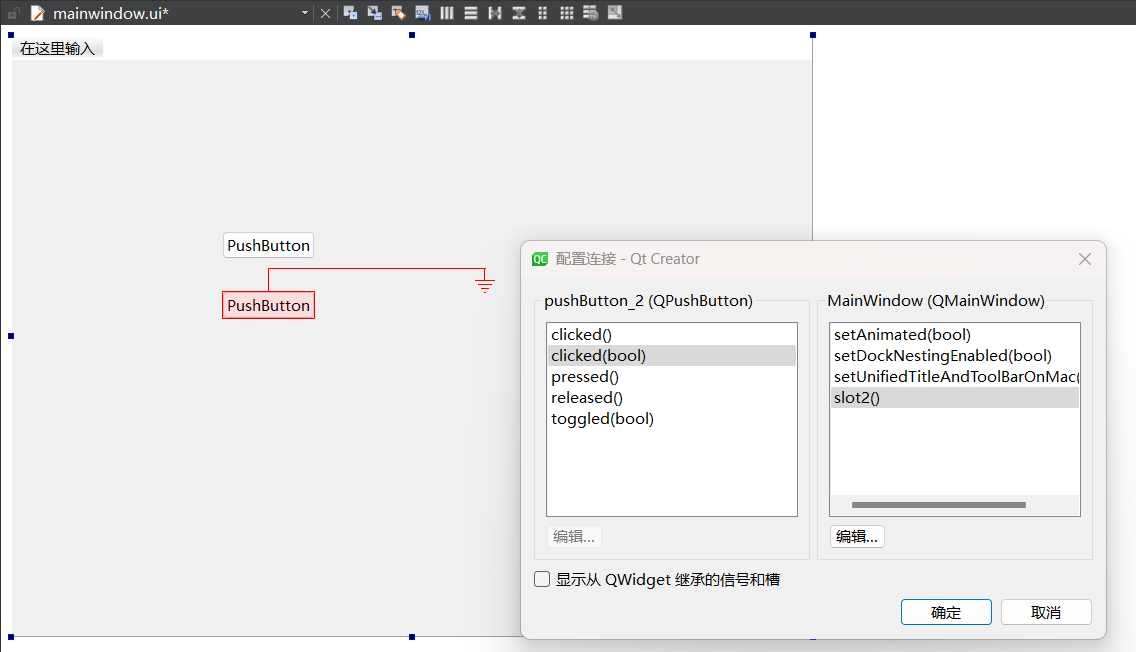Screen dimensions: 1136x652
Task: Select the red highlighted PushButton
Action: click(x=268, y=305)
